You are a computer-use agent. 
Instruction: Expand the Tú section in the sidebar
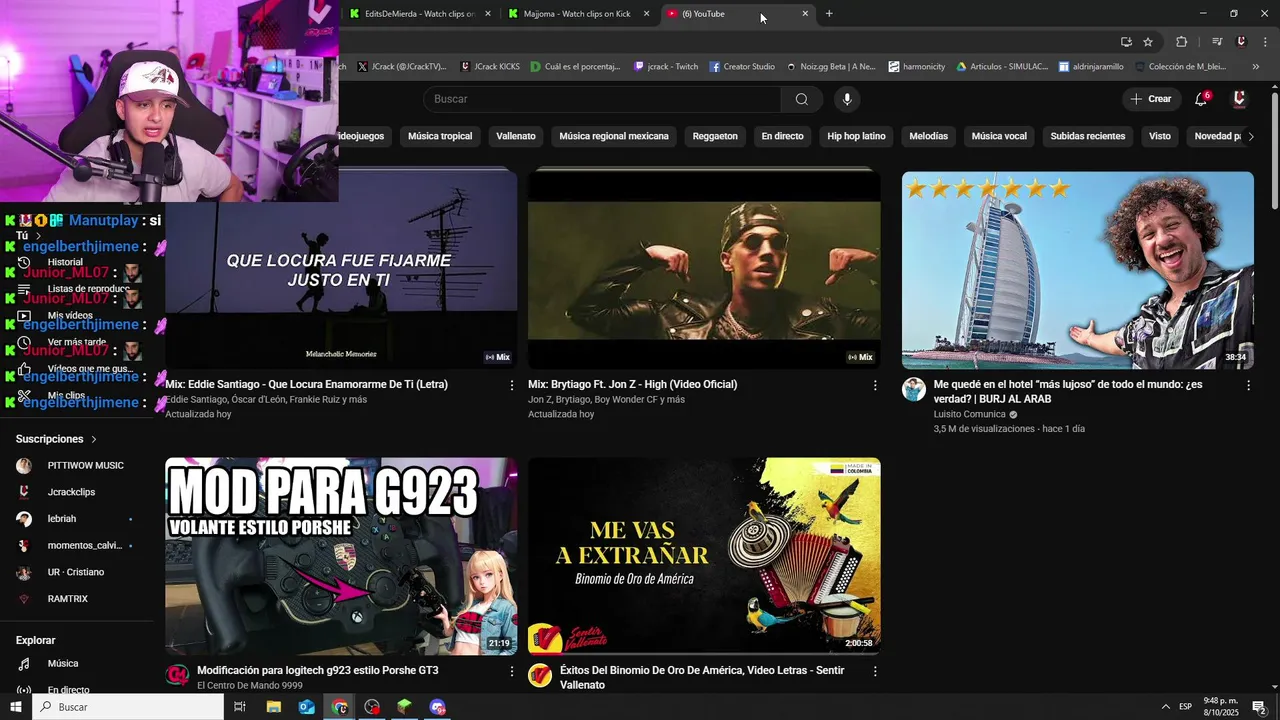(x=38, y=236)
